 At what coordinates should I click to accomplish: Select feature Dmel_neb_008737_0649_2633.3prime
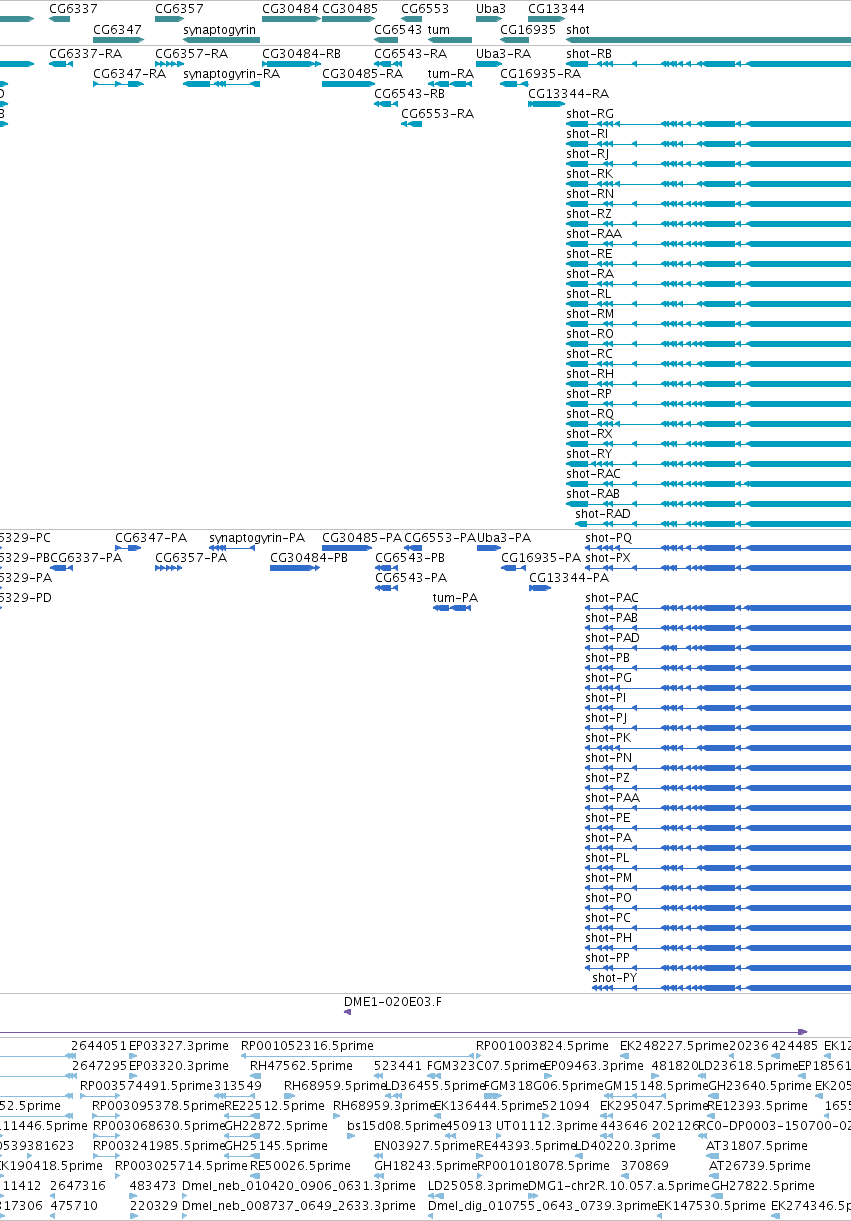coord(298,1206)
